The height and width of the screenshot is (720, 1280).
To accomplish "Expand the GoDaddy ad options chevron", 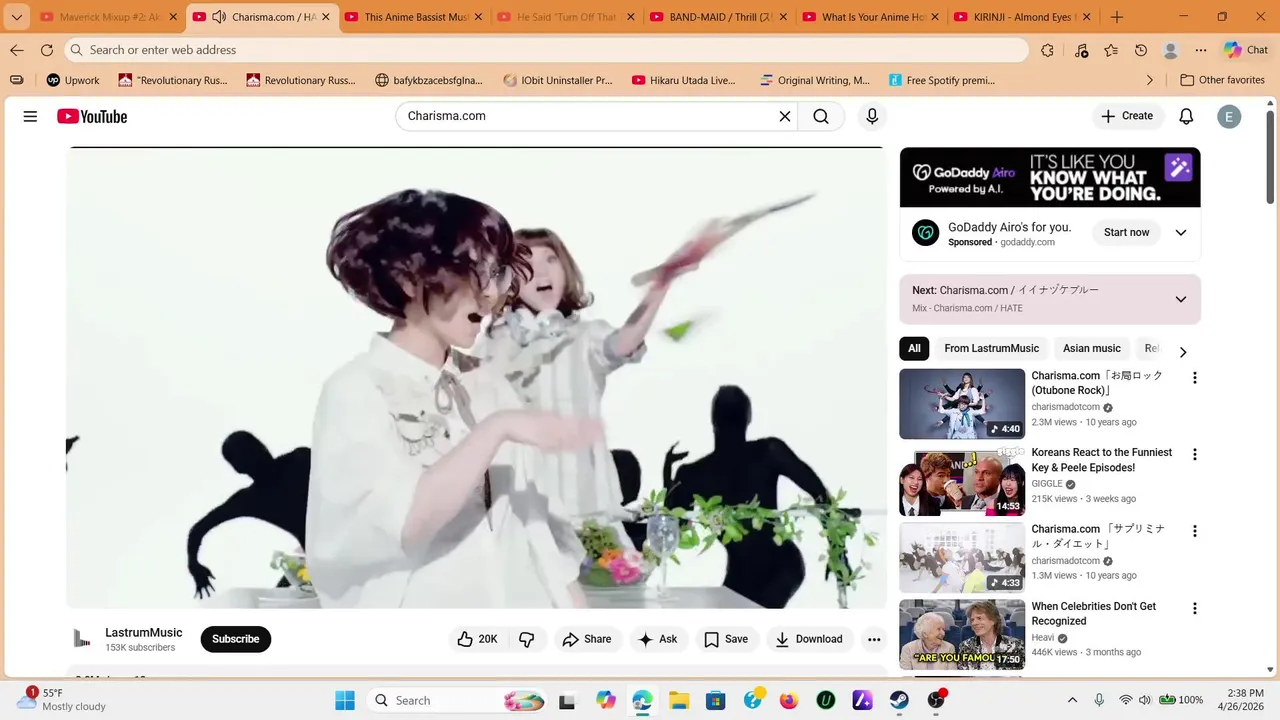I will (x=1181, y=232).
